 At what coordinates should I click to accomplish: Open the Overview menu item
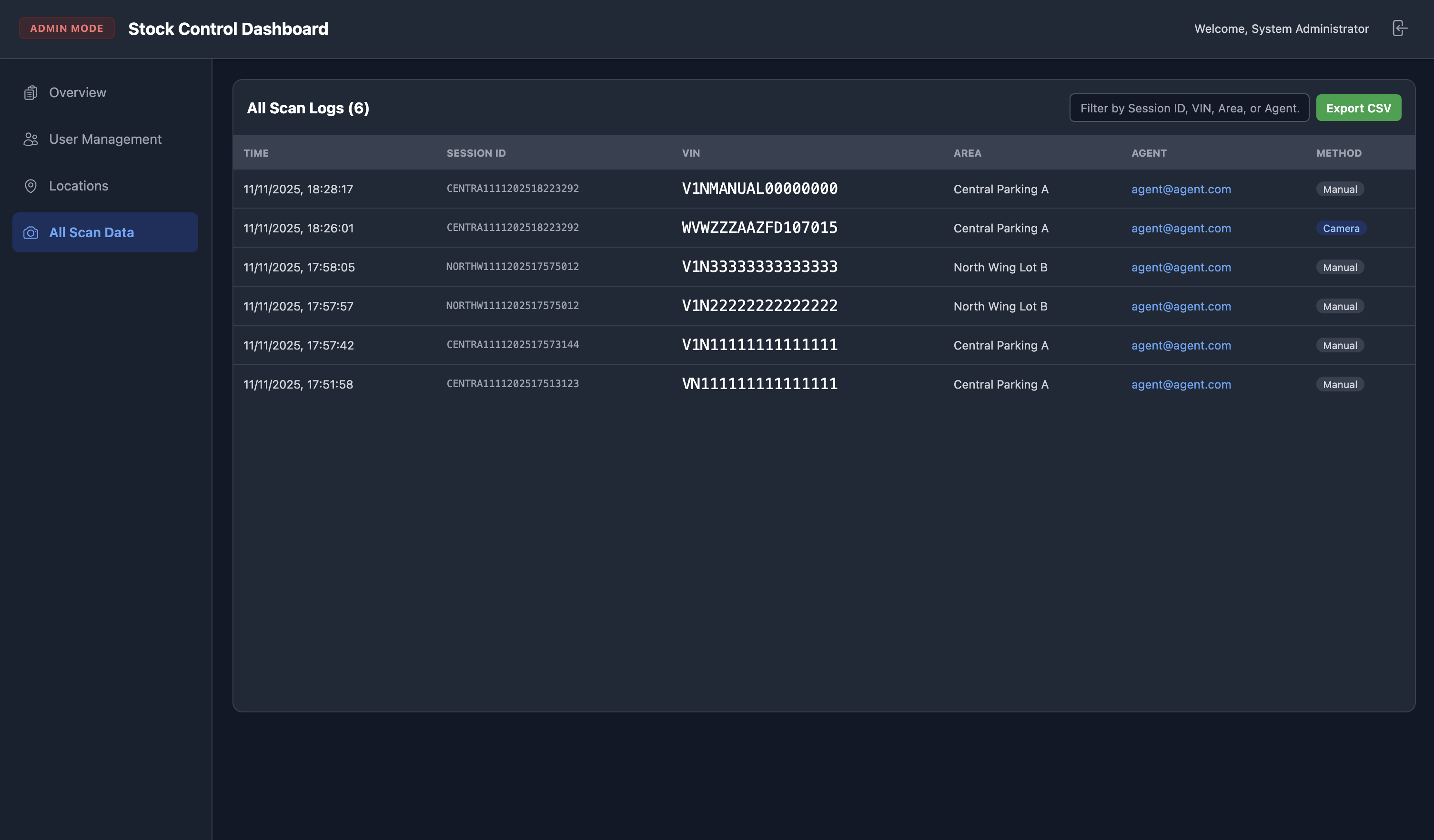(x=77, y=93)
